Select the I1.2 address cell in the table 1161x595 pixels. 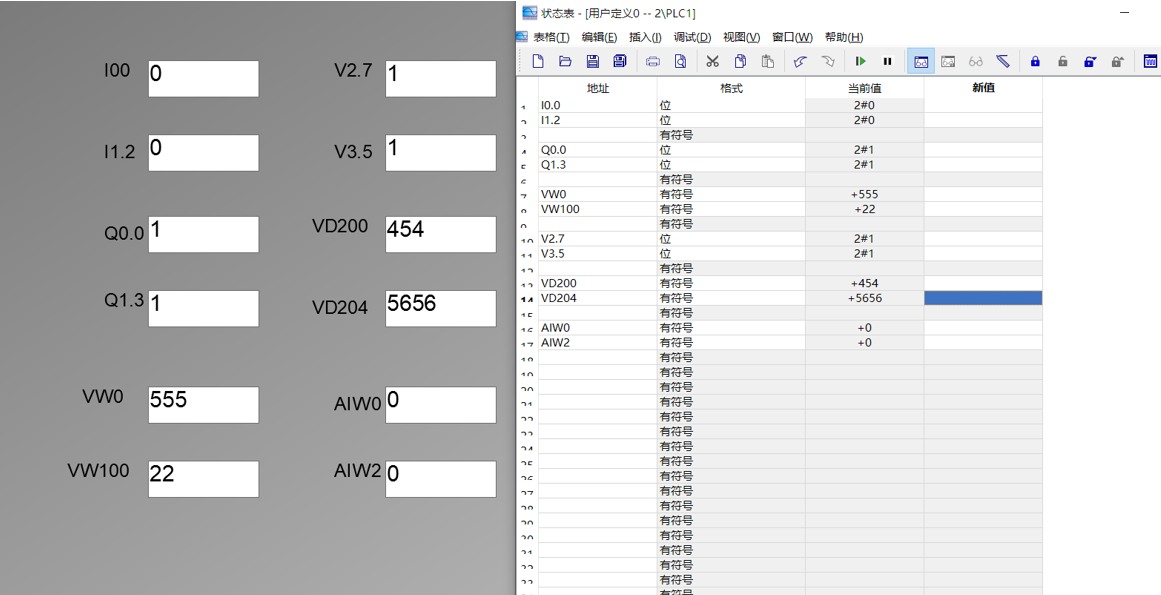[598, 120]
